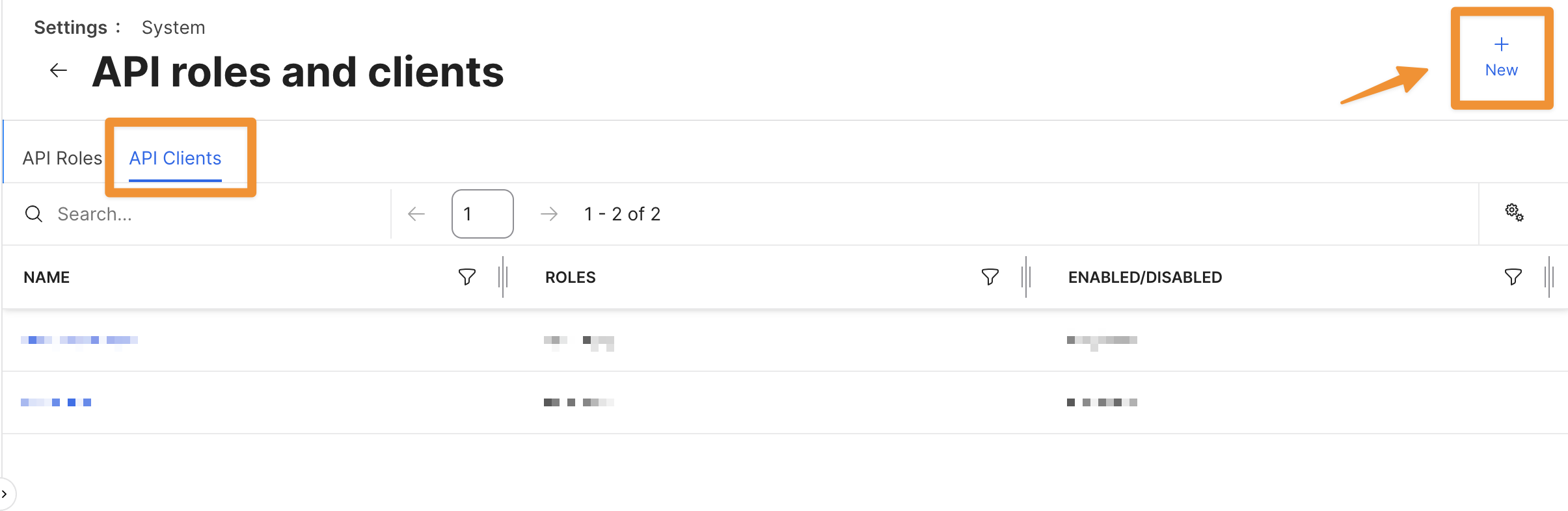This screenshot has width=1568, height=511.
Task: Select the API Clients tab
Action: (175, 158)
